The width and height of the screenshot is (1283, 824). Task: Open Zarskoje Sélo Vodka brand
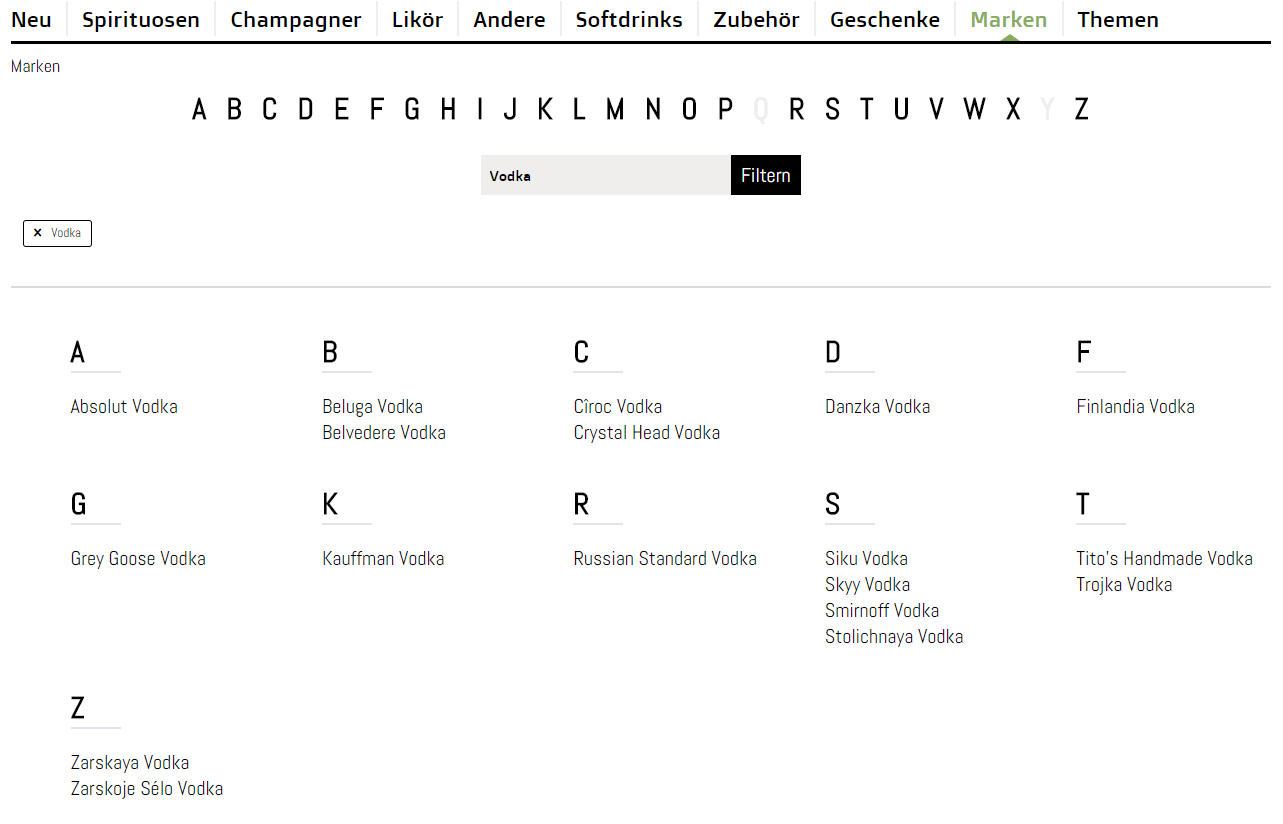coord(147,788)
